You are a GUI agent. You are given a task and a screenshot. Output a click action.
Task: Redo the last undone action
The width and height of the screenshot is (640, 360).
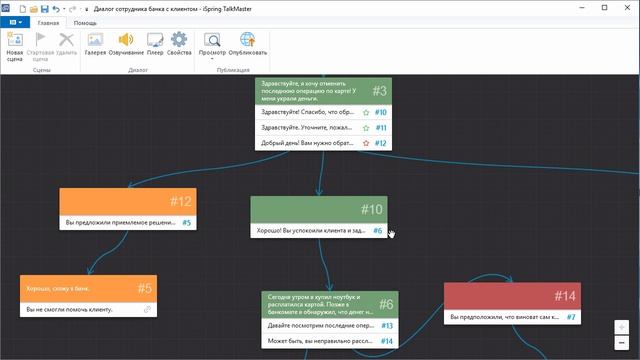[x=72, y=9]
